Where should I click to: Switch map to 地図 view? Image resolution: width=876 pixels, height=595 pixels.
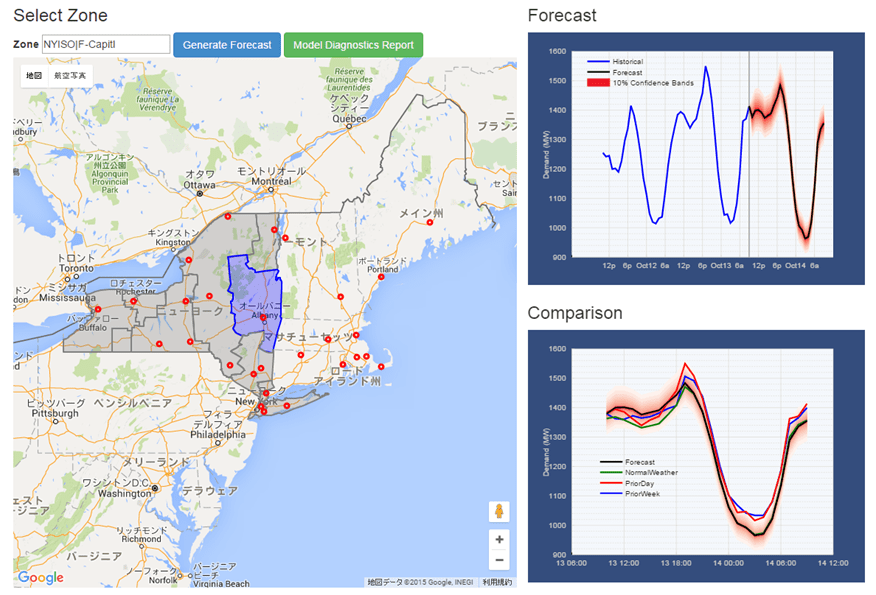(34, 75)
